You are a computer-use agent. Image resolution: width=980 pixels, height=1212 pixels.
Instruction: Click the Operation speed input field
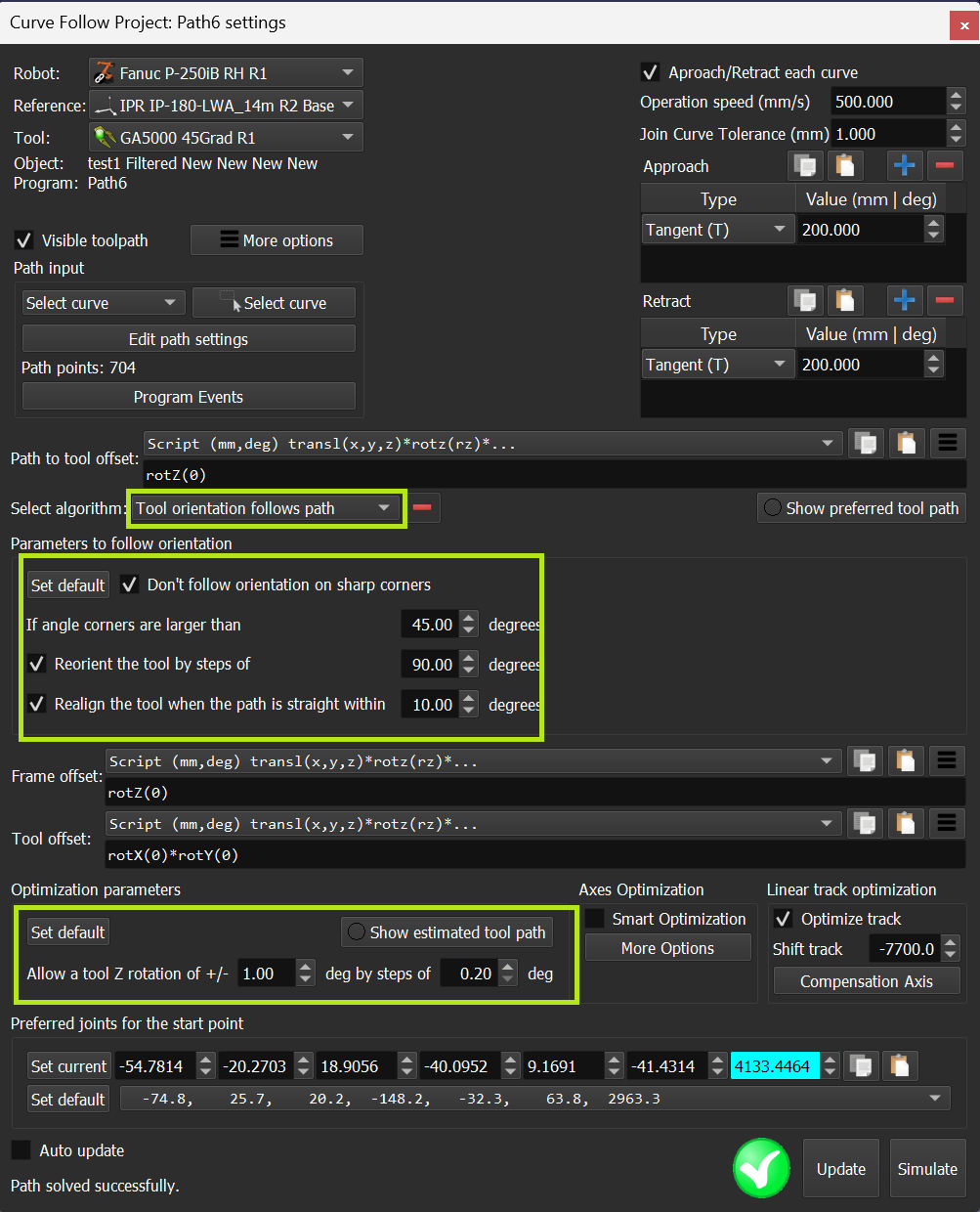(x=887, y=102)
